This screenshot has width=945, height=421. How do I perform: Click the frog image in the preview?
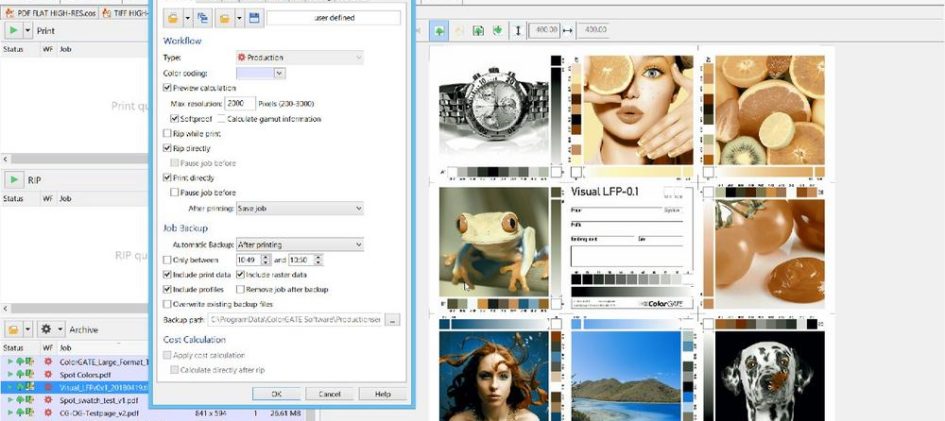tap(494, 242)
